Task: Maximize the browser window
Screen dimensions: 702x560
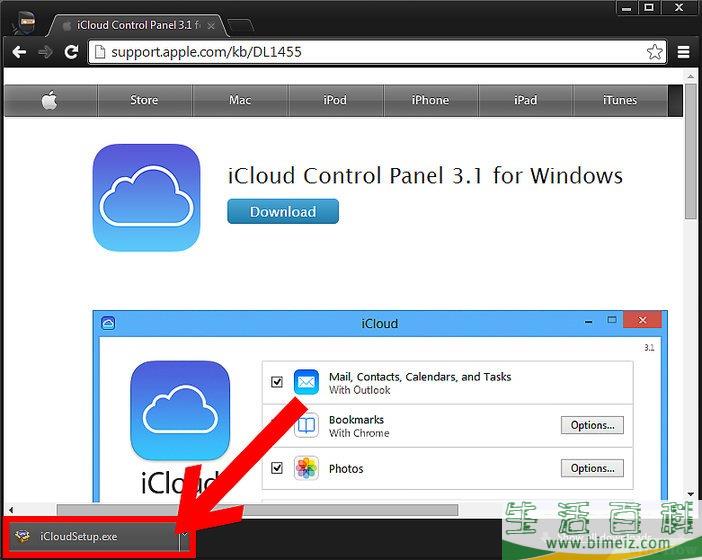Action: click(649, 8)
